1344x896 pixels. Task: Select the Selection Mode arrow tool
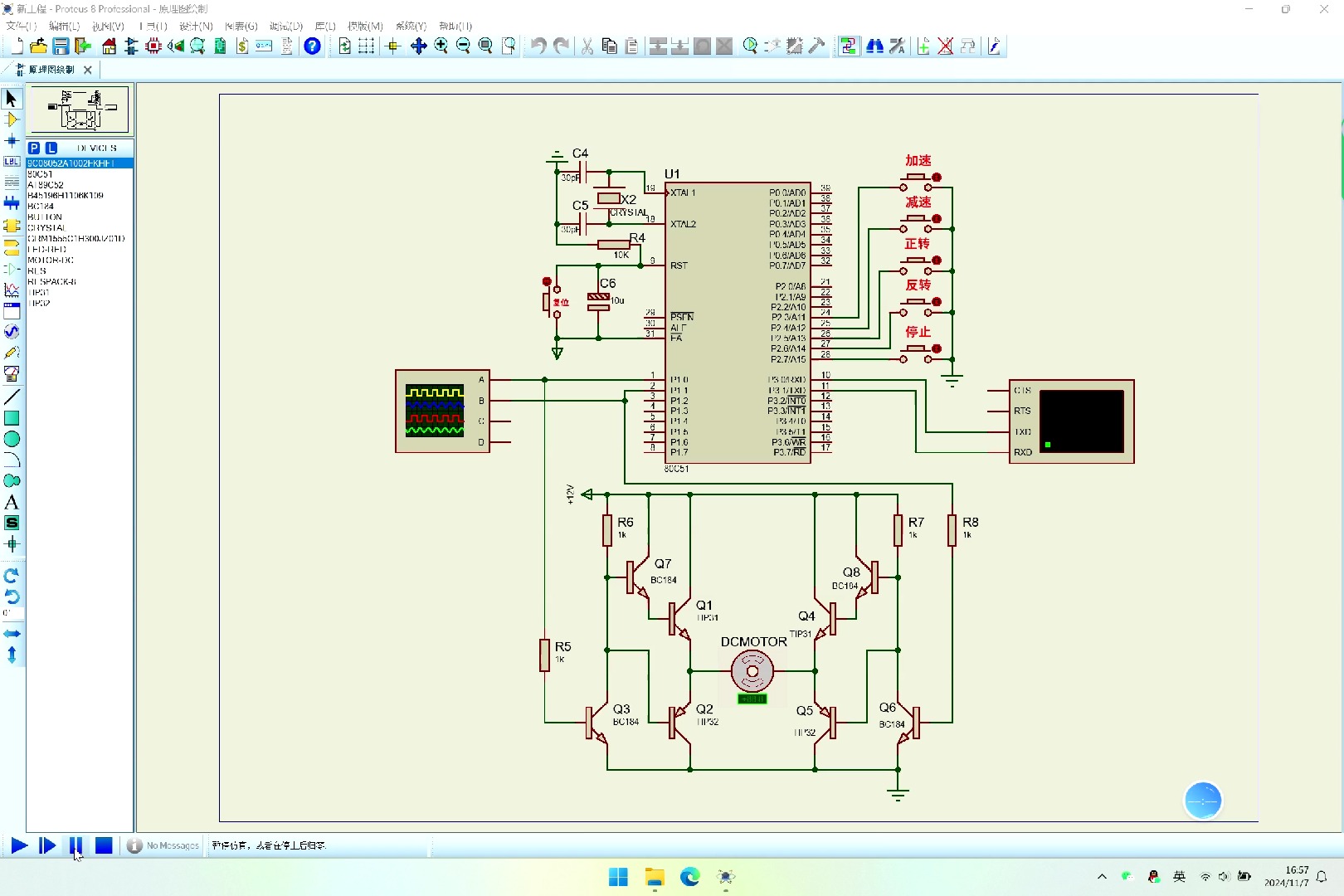[x=12, y=98]
